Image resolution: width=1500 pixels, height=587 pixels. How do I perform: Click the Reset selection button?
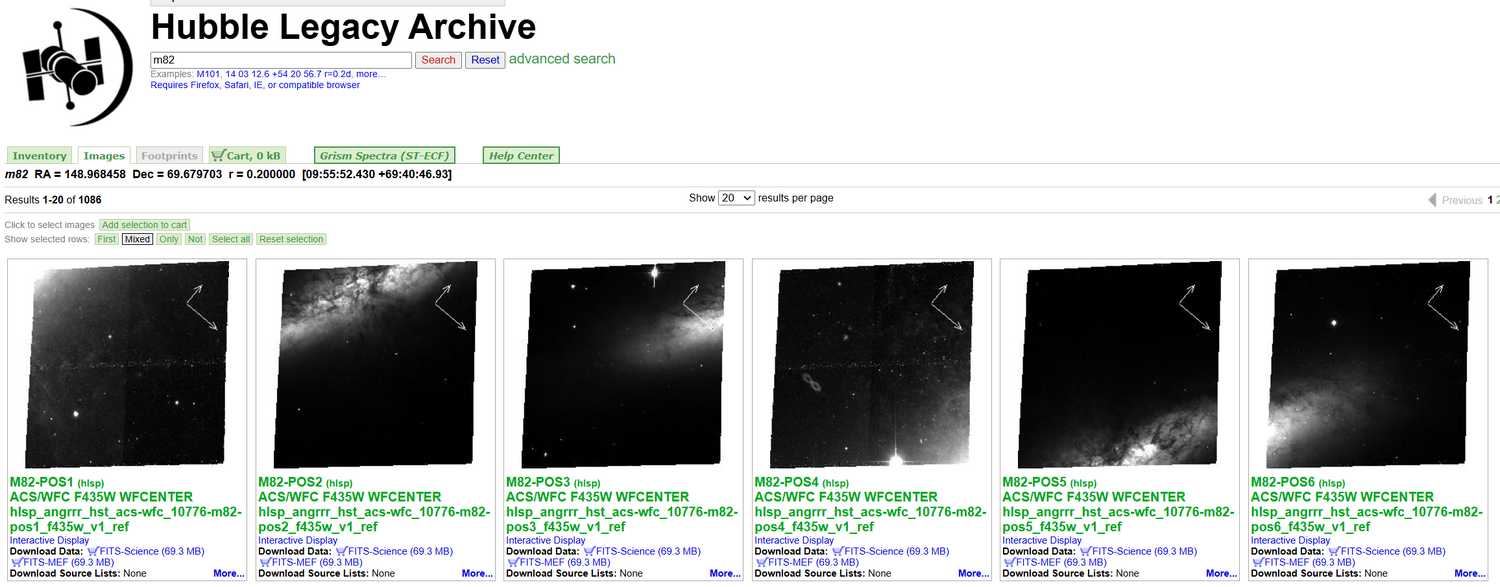pyautogui.click(x=291, y=239)
